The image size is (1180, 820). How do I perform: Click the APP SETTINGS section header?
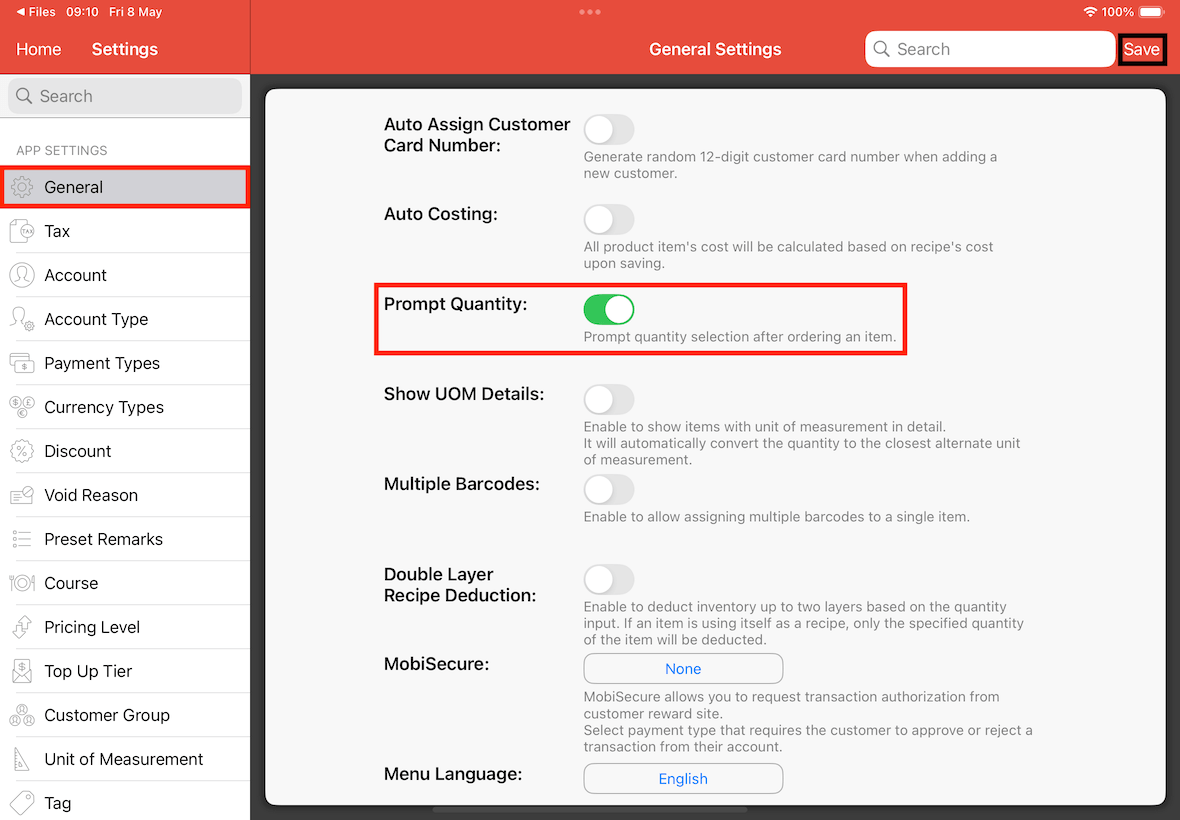[62, 150]
